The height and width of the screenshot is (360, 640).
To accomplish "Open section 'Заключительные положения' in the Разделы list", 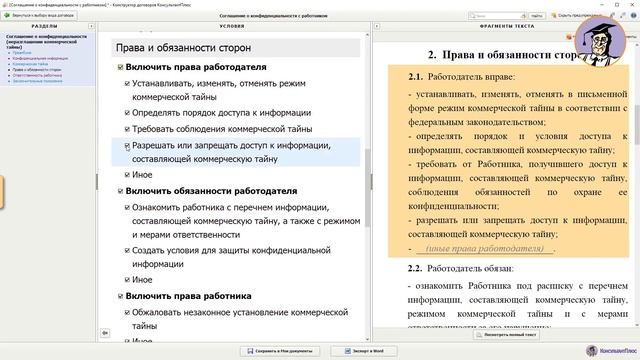I will 37,81.
